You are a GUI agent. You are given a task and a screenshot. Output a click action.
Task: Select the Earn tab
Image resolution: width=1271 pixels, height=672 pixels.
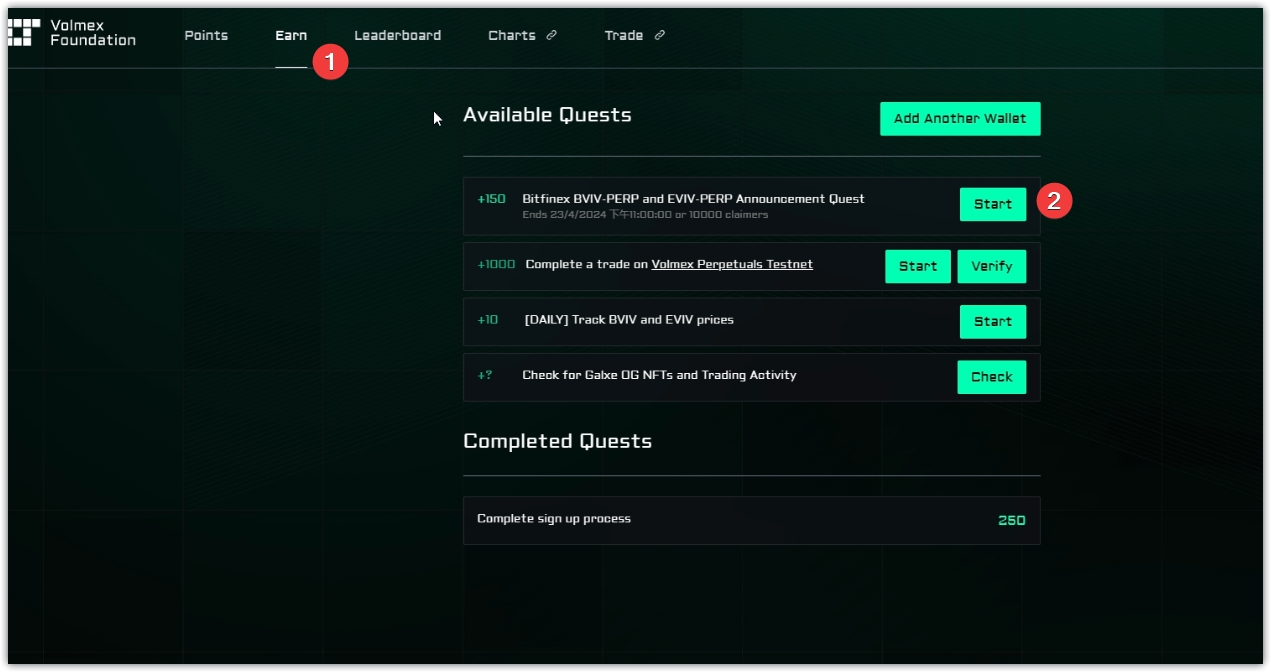coord(291,36)
